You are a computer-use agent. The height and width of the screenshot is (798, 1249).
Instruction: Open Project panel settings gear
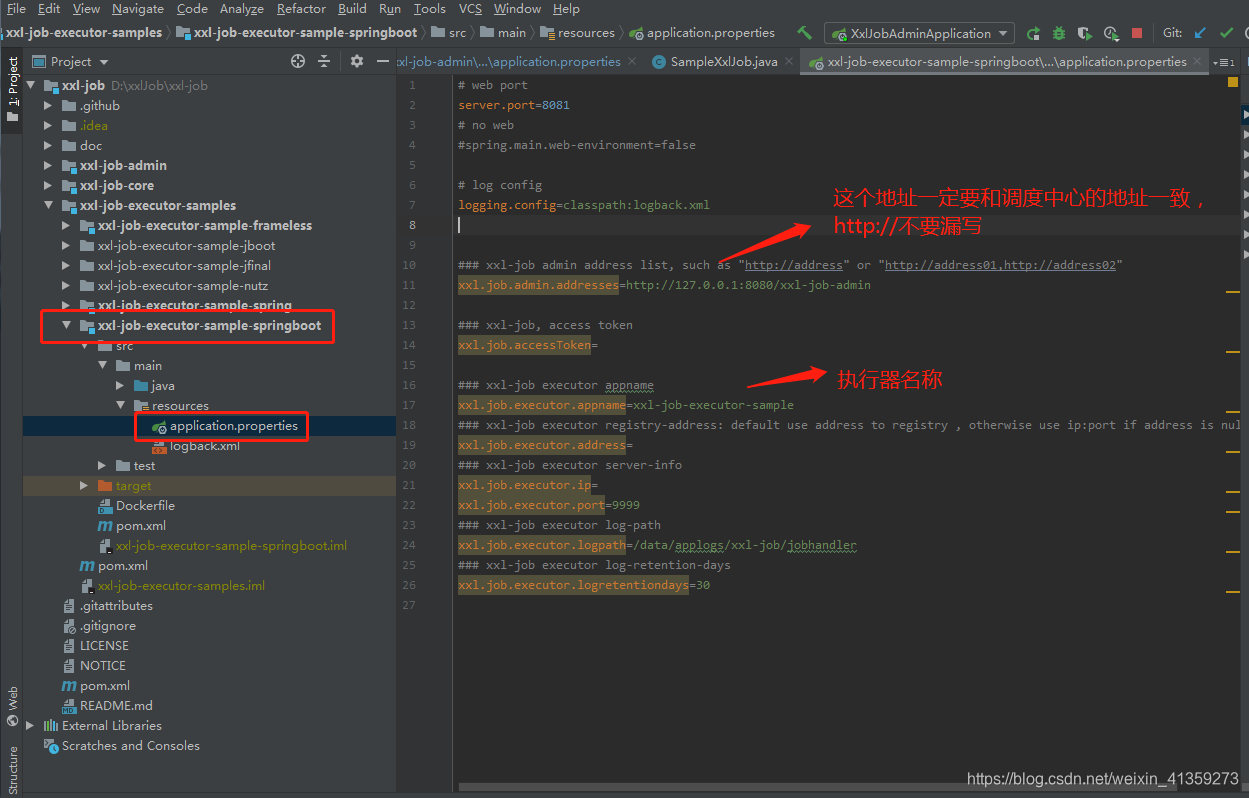tap(357, 61)
